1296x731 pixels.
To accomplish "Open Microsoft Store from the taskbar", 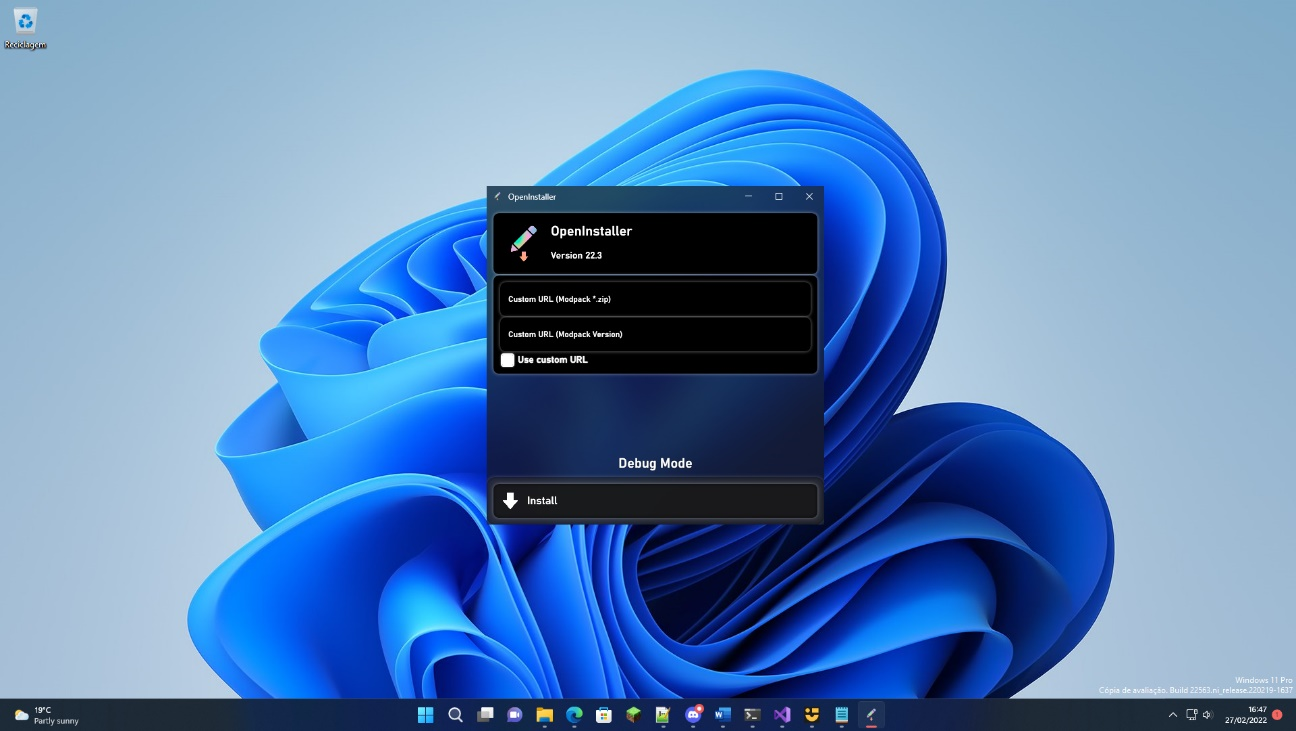I will (604, 715).
